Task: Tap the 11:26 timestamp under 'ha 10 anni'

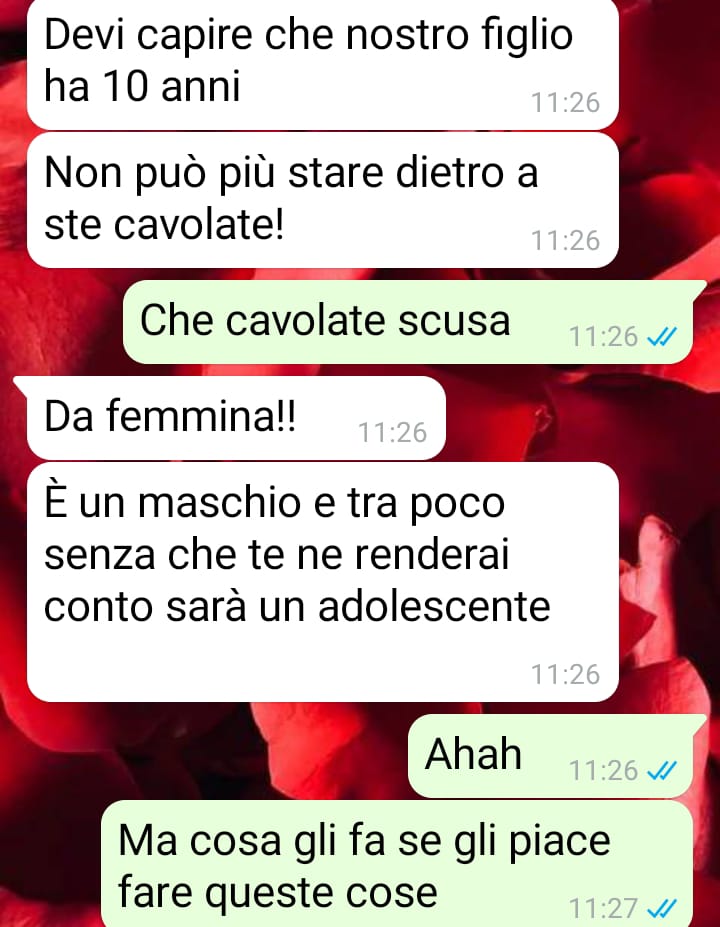Action: pyautogui.click(x=566, y=103)
